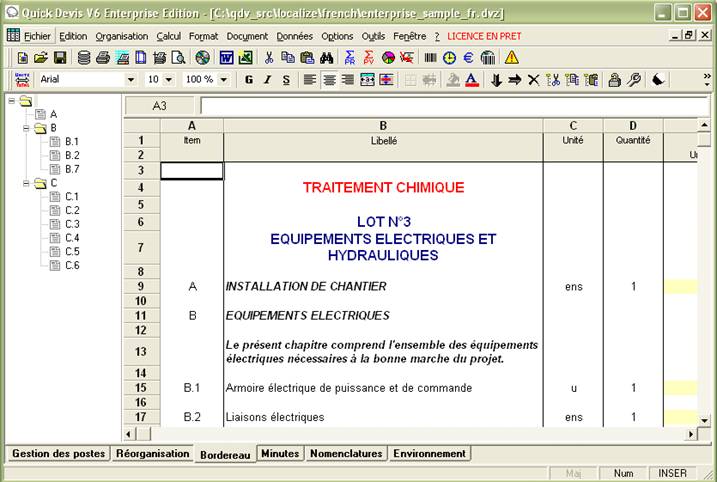Select item C.3 in the tree

tap(72, 224)
